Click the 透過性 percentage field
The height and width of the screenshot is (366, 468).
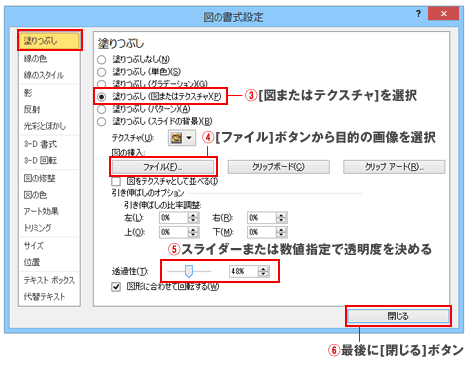pyautogui.click(x=243, y=271)
